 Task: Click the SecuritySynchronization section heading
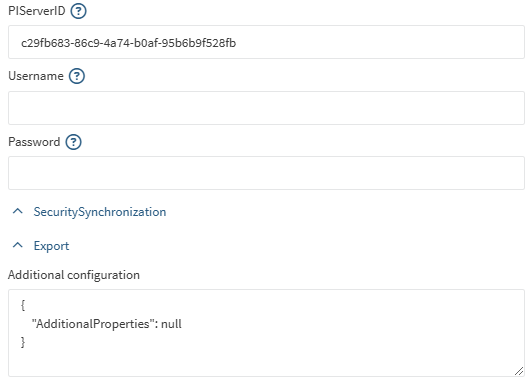[100, 212]
